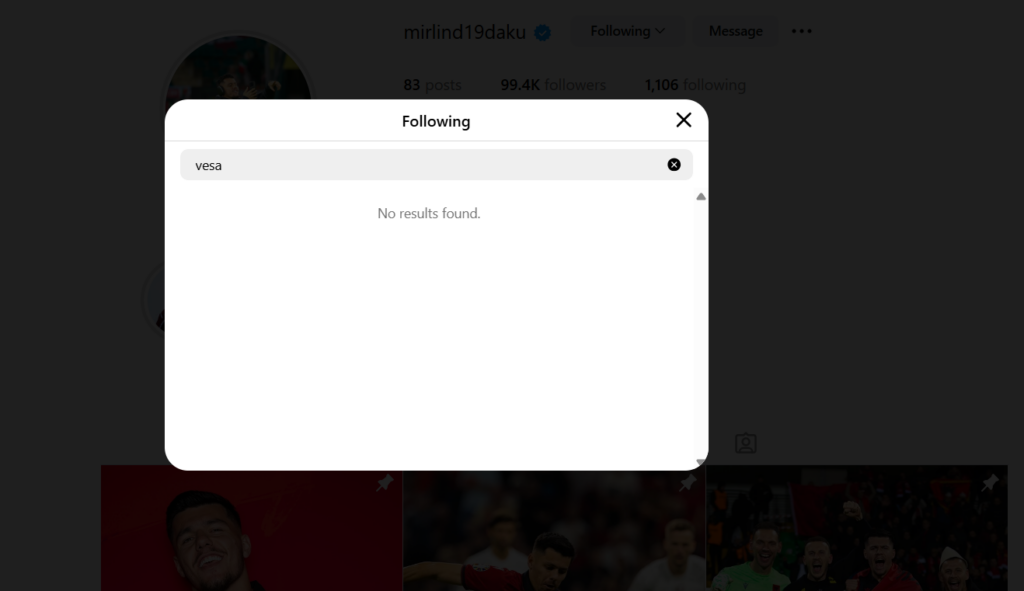Screen dimensions: 1024x591
Task: Close the Following dialog with the X
Action: click(x=683, y=120)
